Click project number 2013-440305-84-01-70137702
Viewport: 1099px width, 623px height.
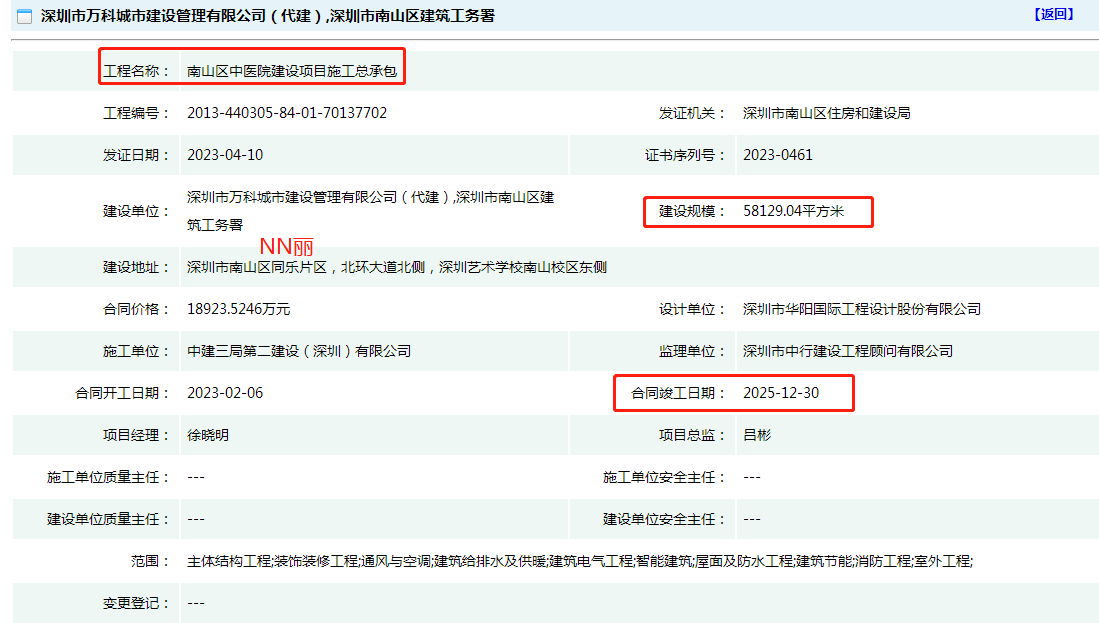click(287, 113)
